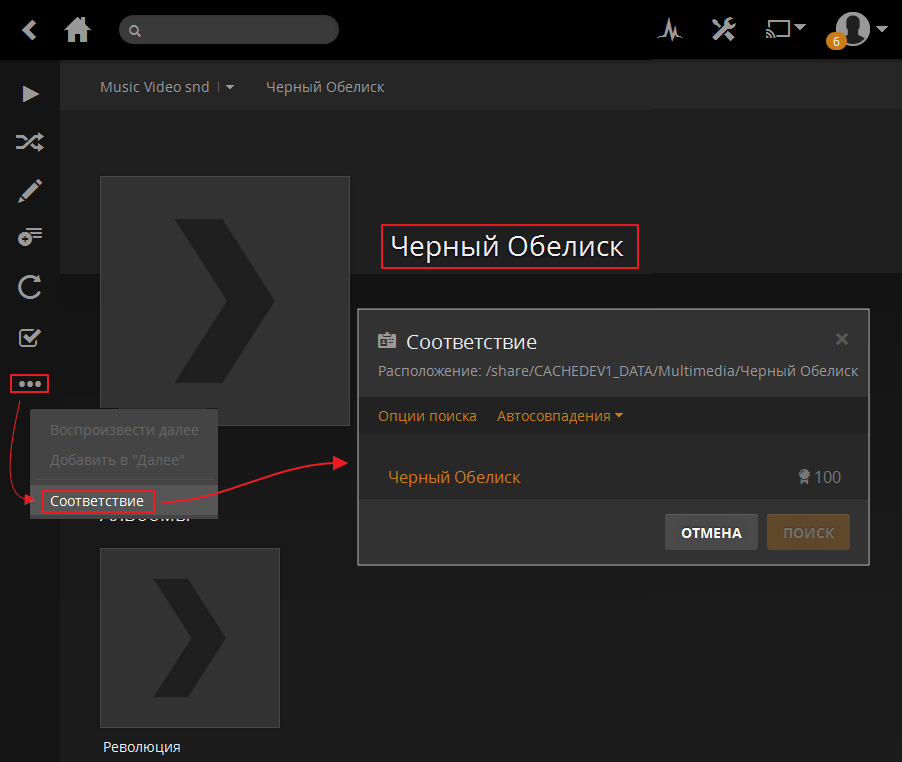Click the Соответствие dialog title icon
The width and height of the screenshot is (902, 762).
click(x=387, y=340)
